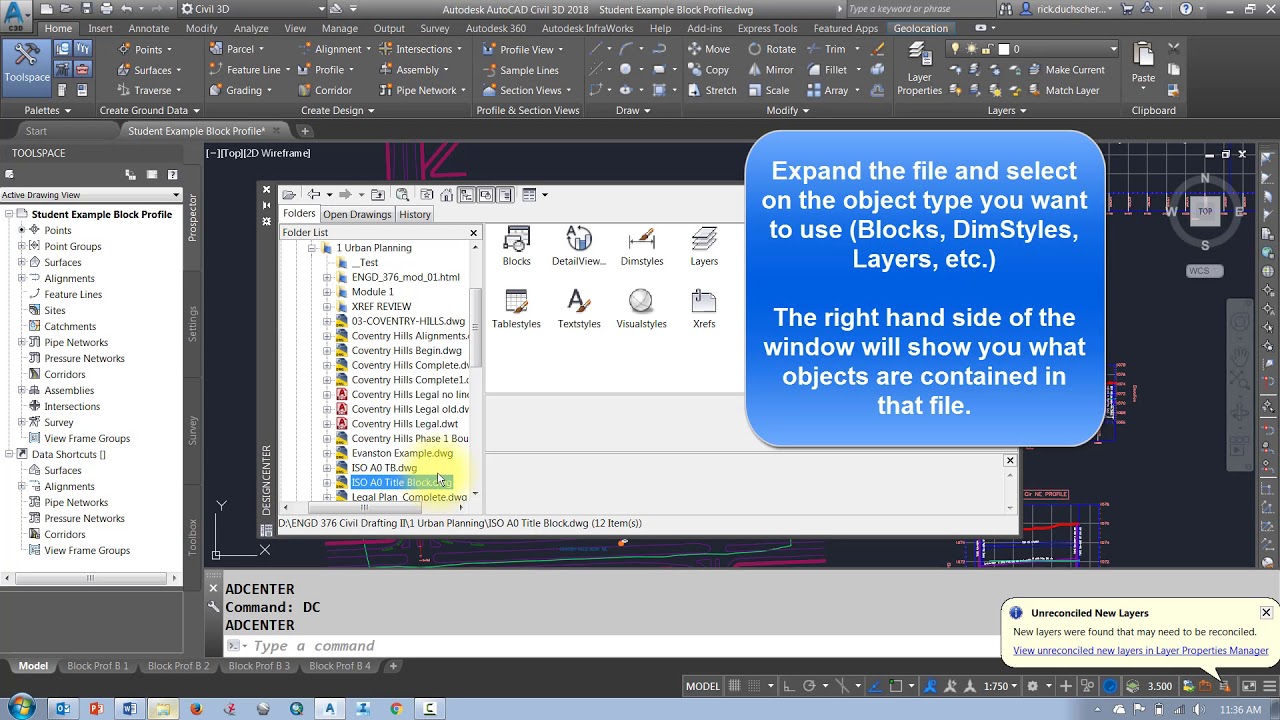
Task: Expand the Point Groups tree node
Action: pyautogui.click(x=22, y=246)
